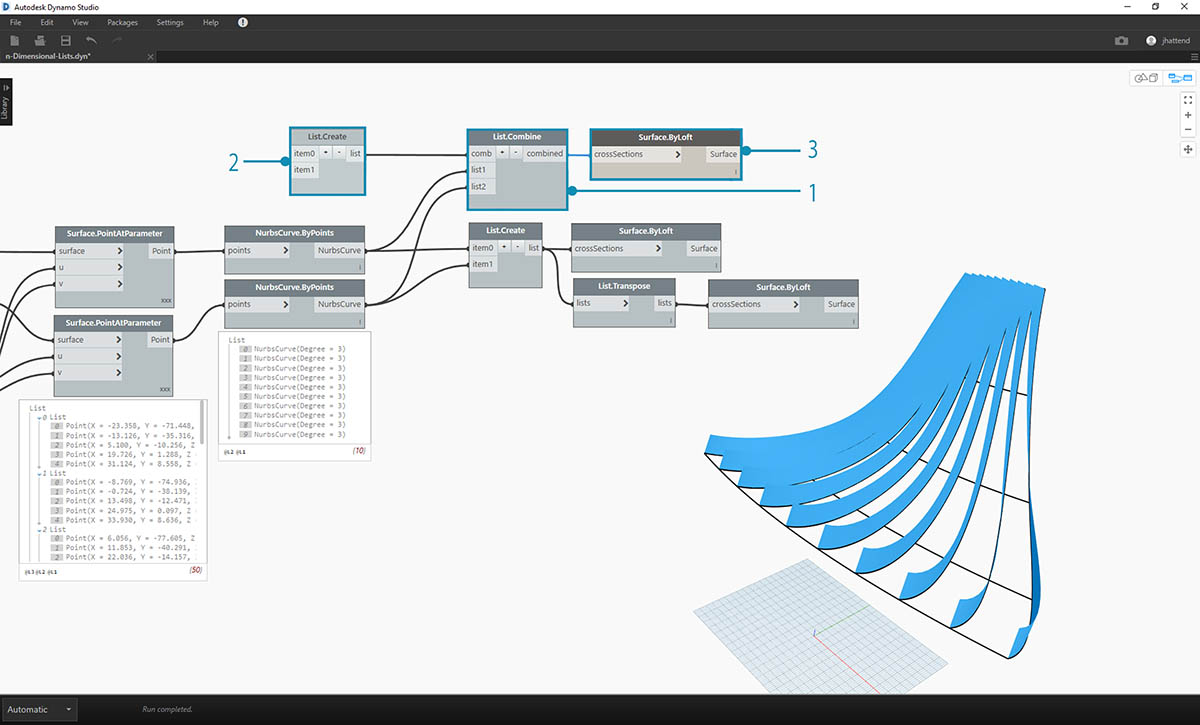Image resolution: width=1200 pixels, height=725 pixels.
Task: Click the Save toolbar icon
Action: coord(66,40)
